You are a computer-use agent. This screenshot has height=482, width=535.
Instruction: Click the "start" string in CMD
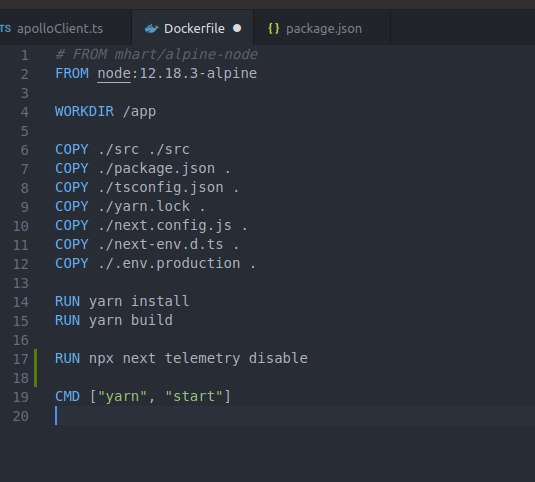coord(194,396)
